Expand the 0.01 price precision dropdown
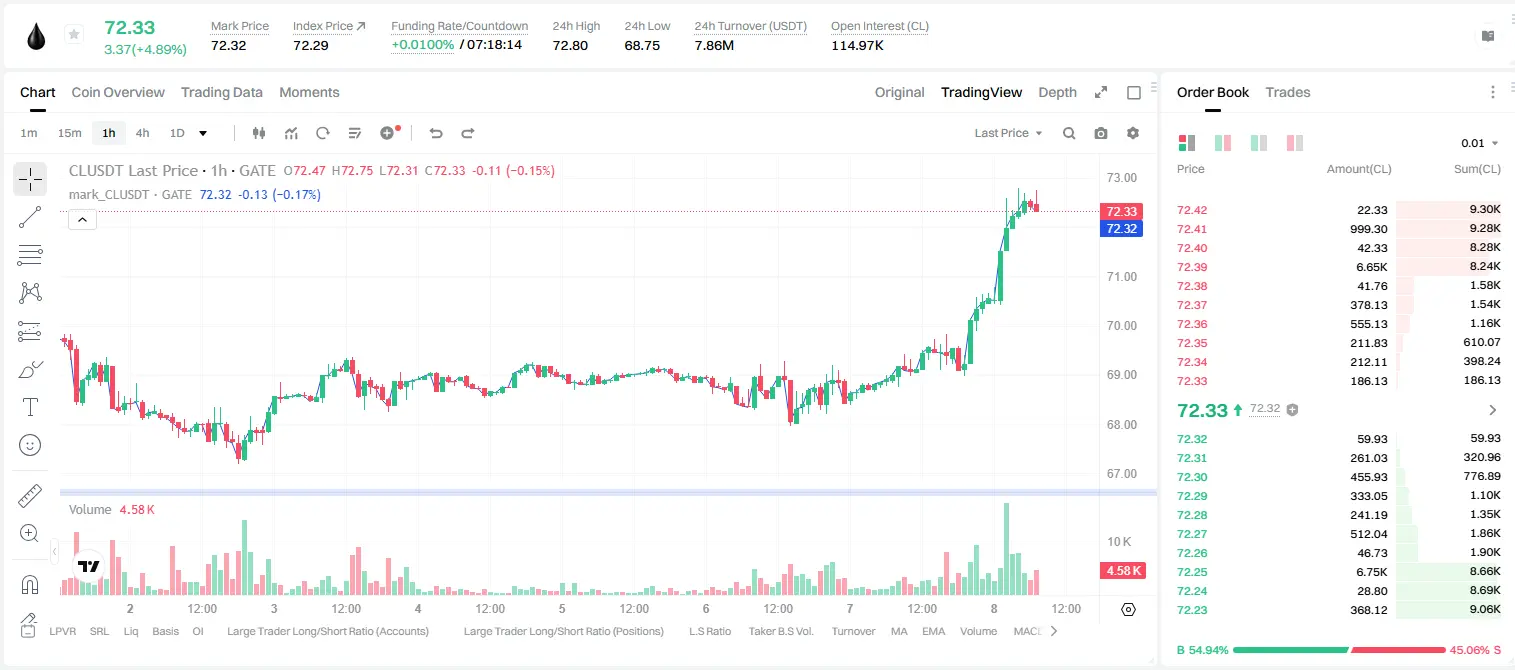 1480,143
